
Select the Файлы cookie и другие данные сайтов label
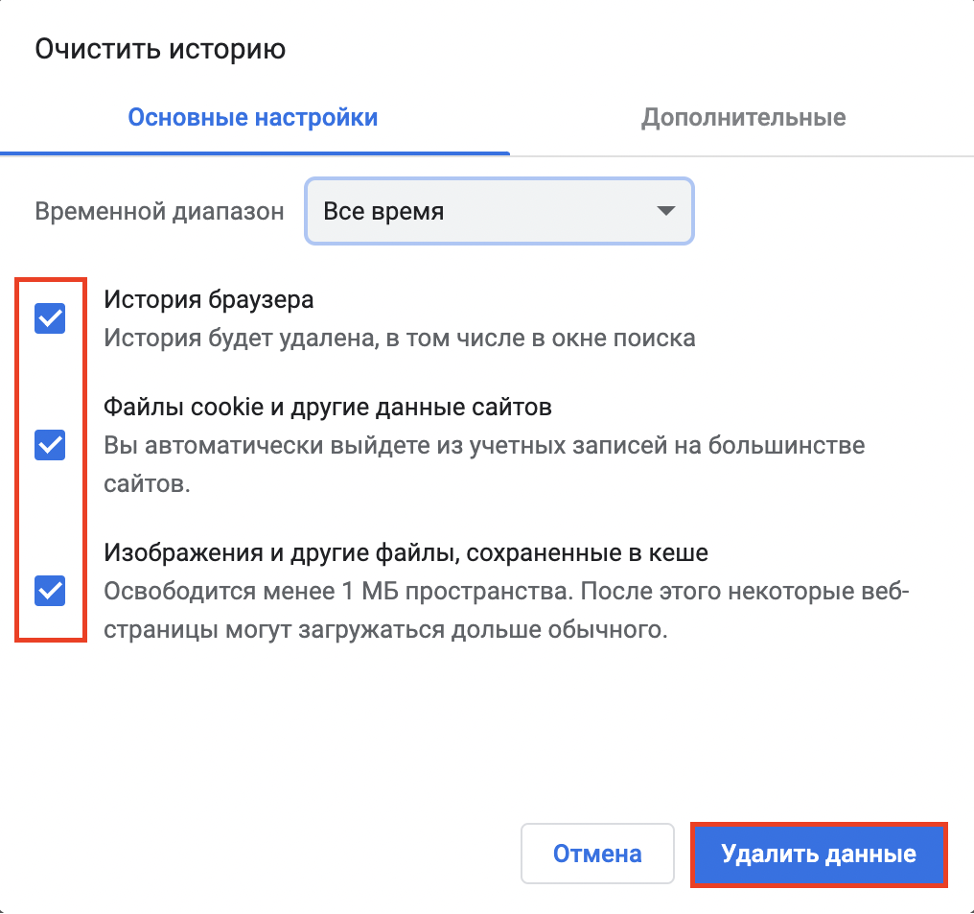point(328,407)
